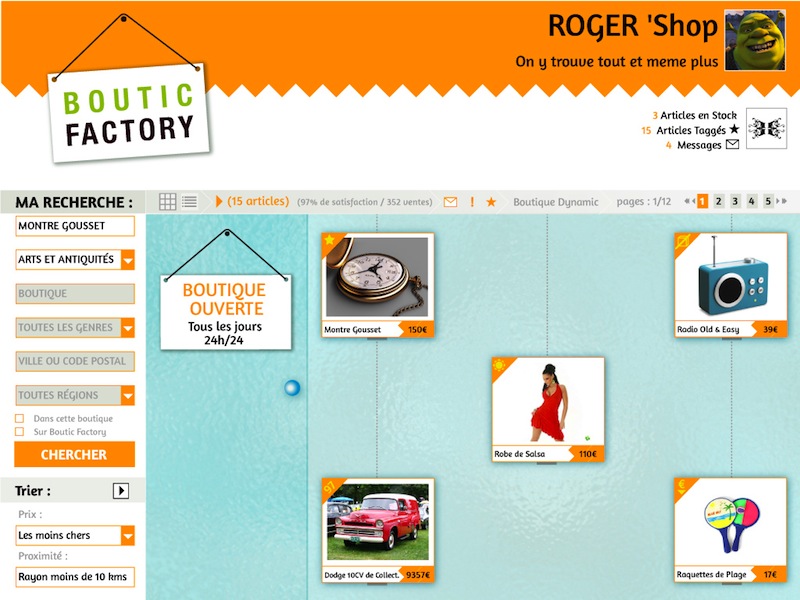Switch to grid view layout

[x=168, y=201]
